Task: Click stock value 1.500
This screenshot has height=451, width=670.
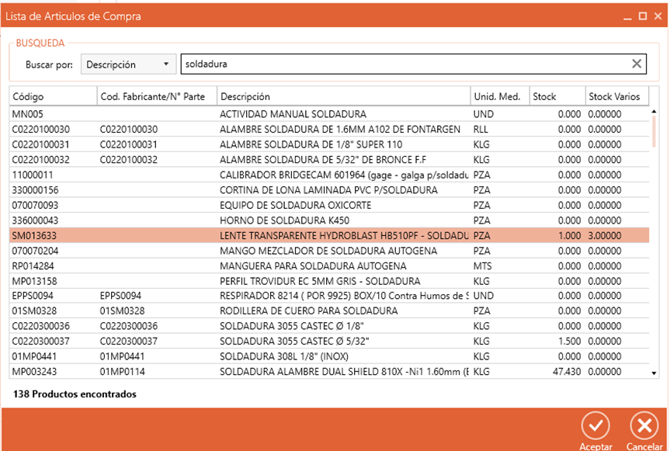Action: click(x=570, y=342)
